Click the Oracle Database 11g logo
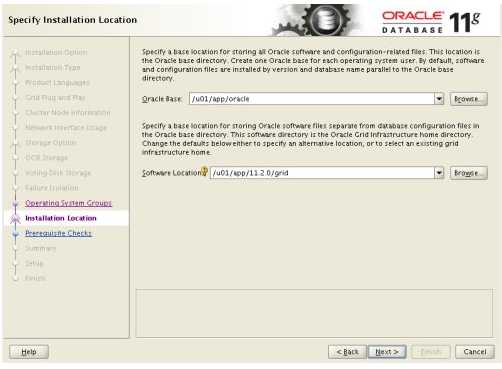This screenshot has height=369, width=502. pyautogui.click(x=431, y=22)
